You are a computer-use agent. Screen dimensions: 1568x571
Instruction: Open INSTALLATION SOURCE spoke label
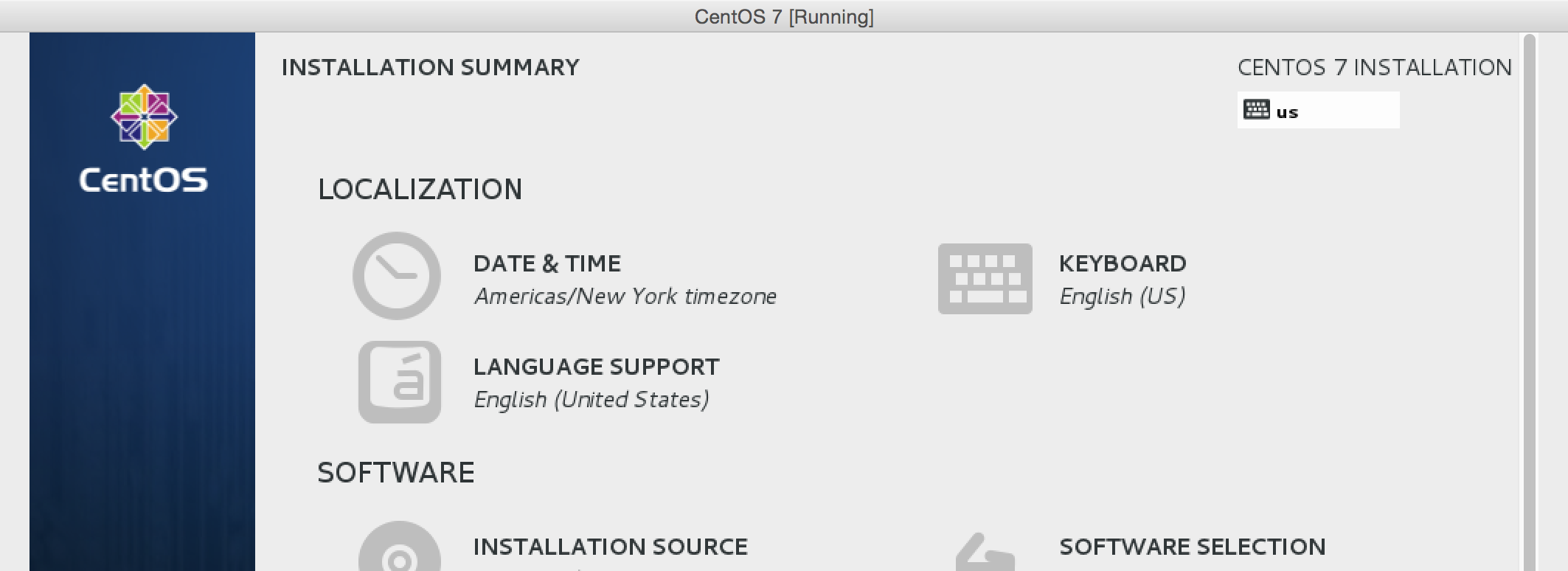(x=611, y=547)
